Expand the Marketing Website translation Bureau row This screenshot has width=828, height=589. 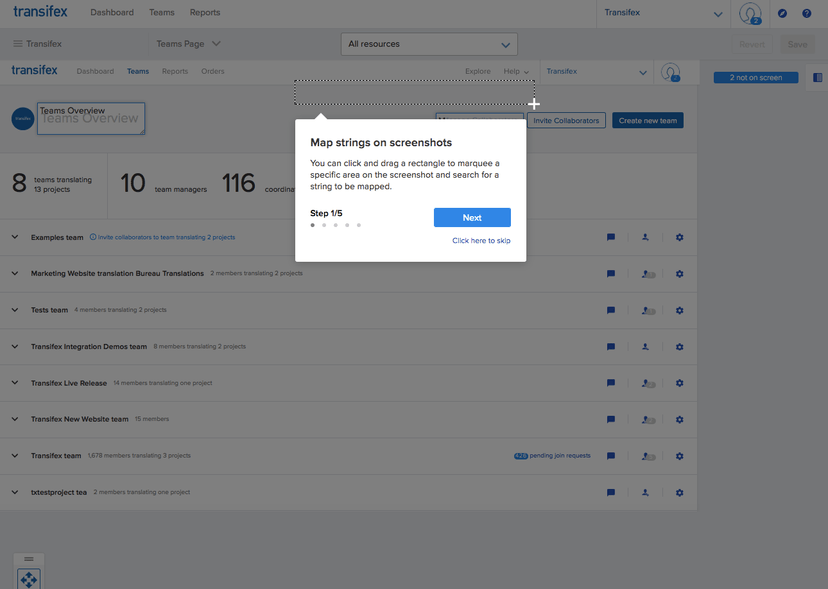[15, 274]
